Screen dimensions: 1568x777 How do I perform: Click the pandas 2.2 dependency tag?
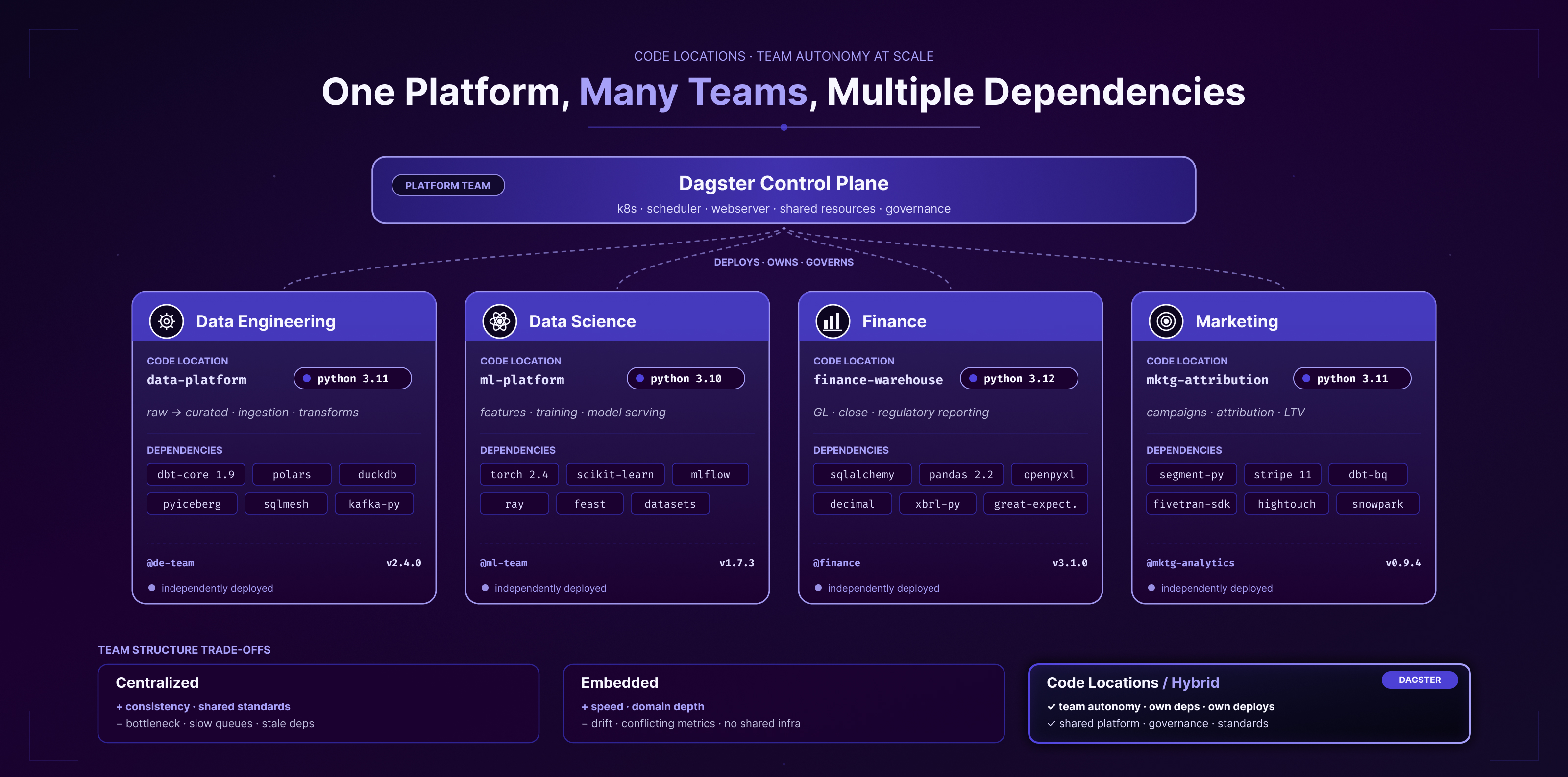tap(961, 475)
